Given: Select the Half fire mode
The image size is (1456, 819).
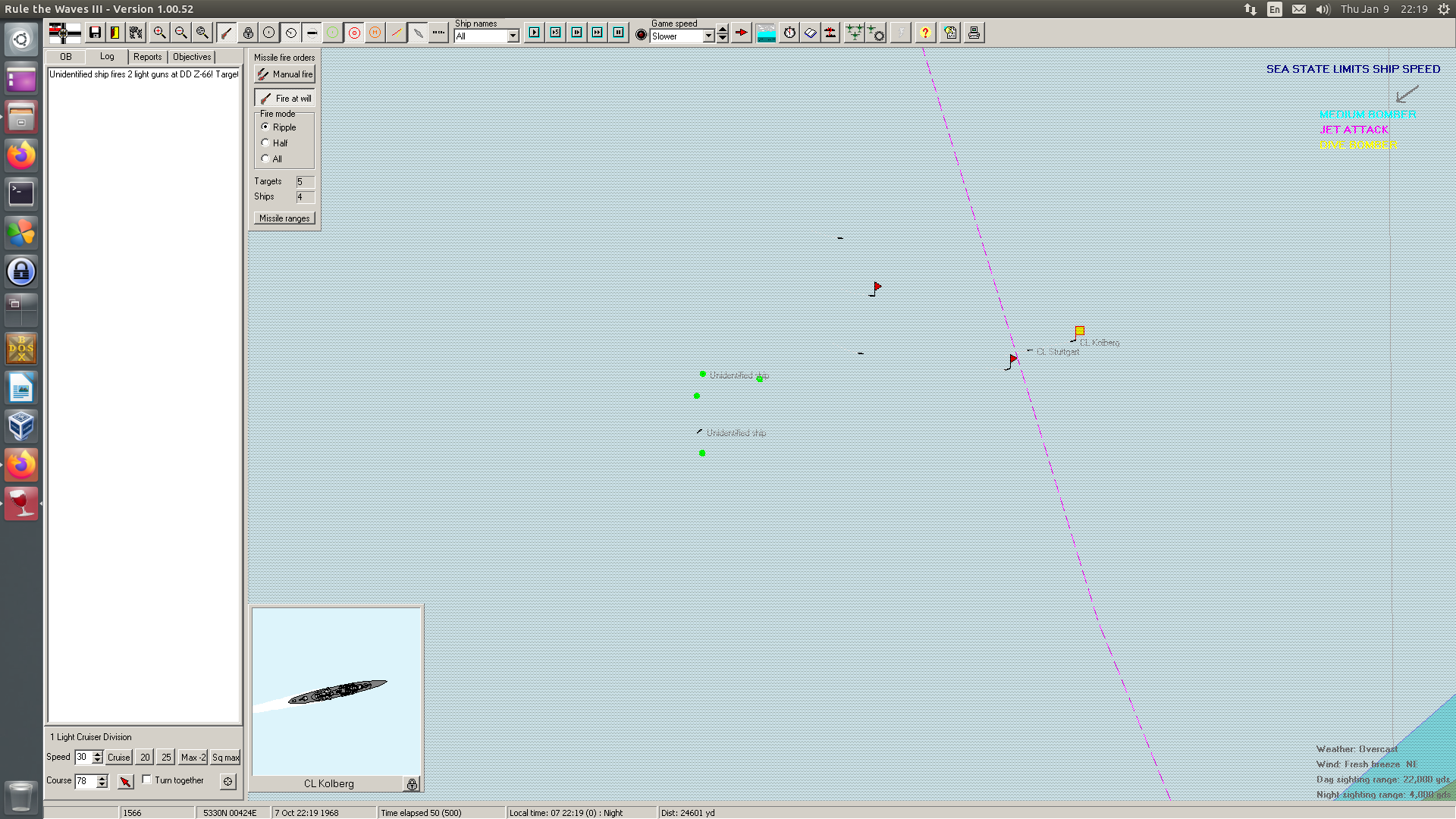Looking at the screenshot, I should click(x=265, y=143).
